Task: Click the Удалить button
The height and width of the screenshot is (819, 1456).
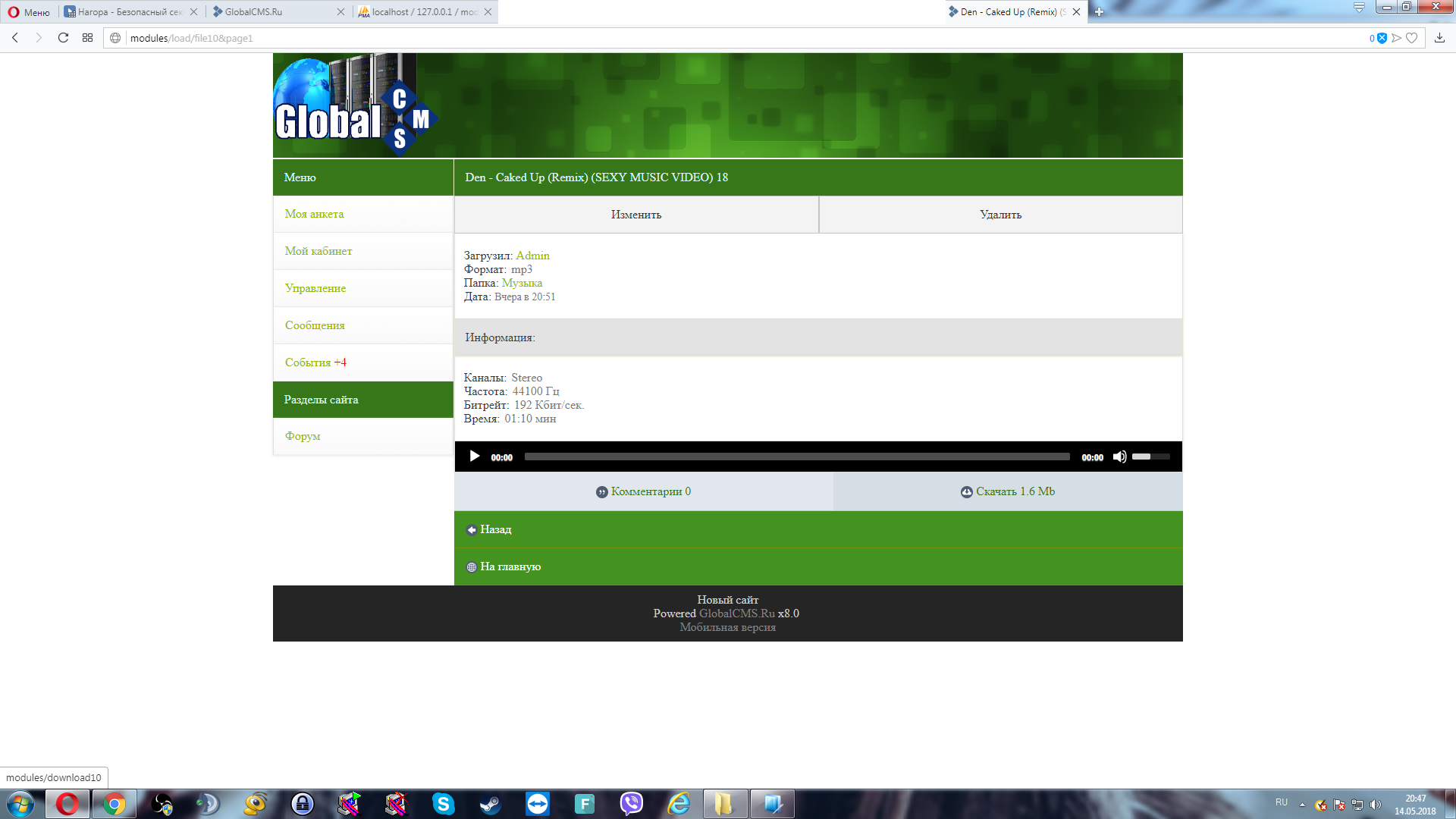Action: click(1000, 215)
